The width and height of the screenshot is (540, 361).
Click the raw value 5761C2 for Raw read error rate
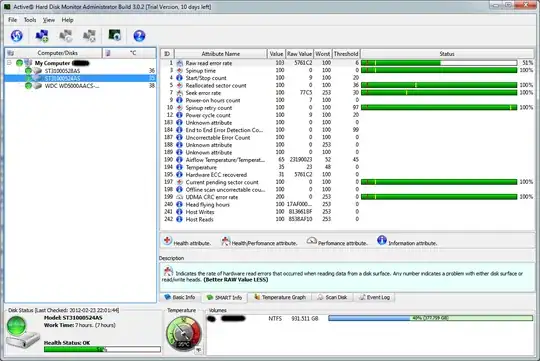pos(303,63)
